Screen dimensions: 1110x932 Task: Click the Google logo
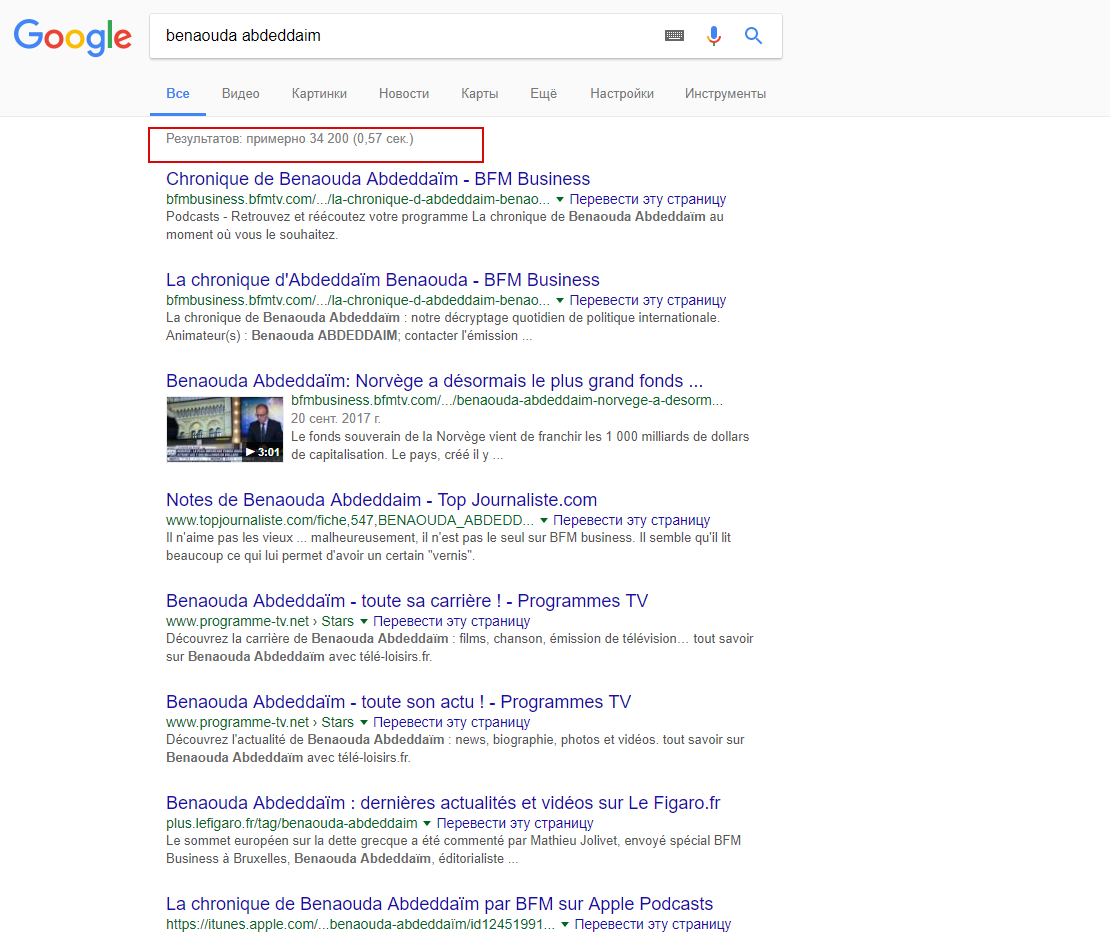click(73, 37)
